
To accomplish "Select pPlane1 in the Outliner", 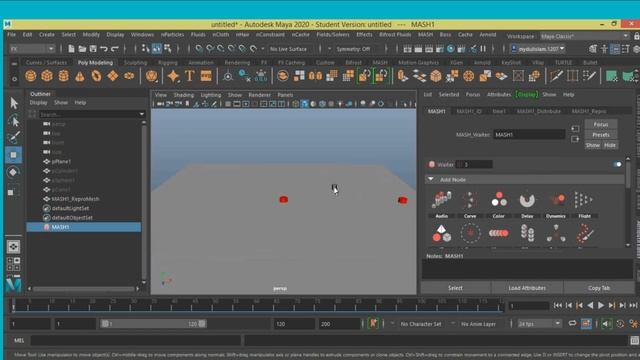I will point(61,162).
